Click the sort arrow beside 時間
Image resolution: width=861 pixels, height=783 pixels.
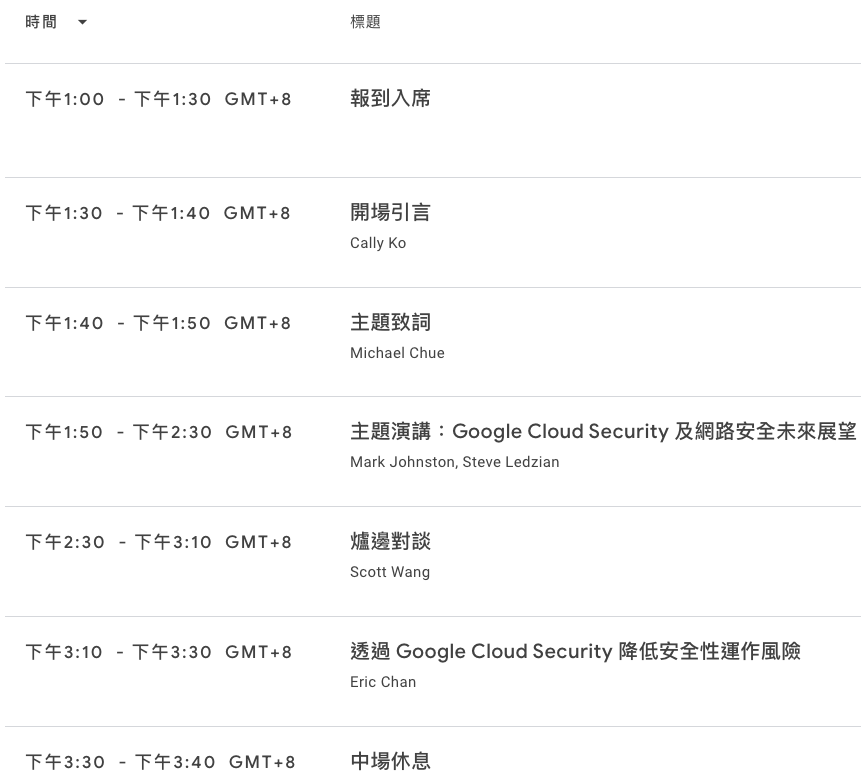tap(82, 23)
